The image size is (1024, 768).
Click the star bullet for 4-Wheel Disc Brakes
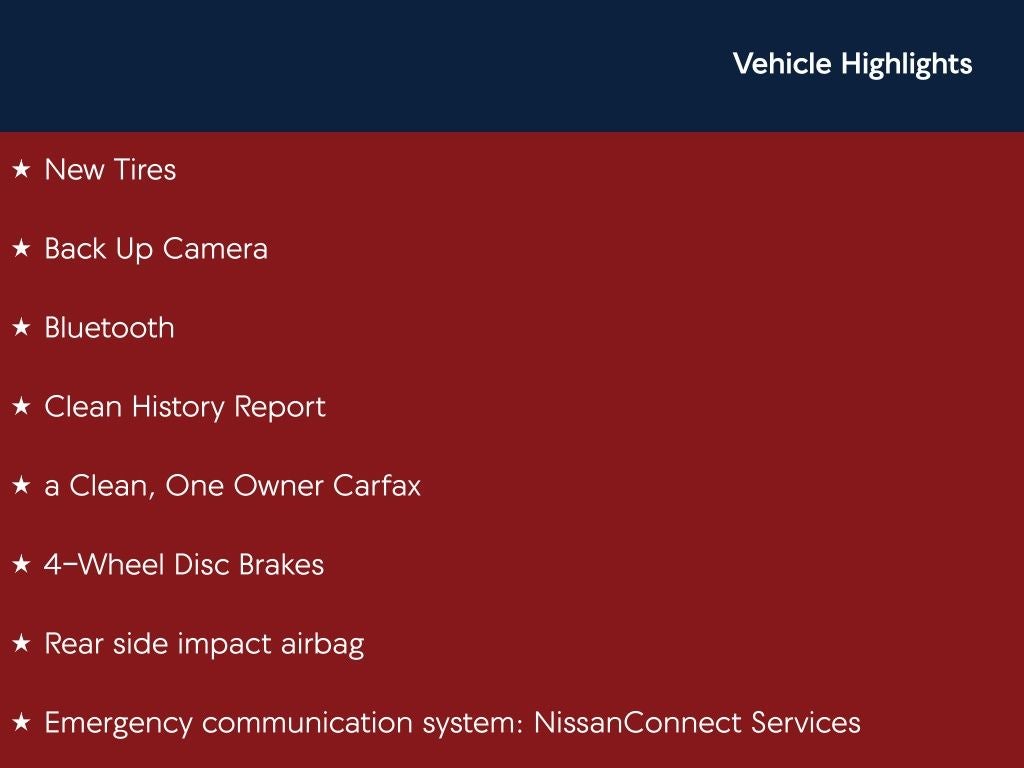[21, 565]
